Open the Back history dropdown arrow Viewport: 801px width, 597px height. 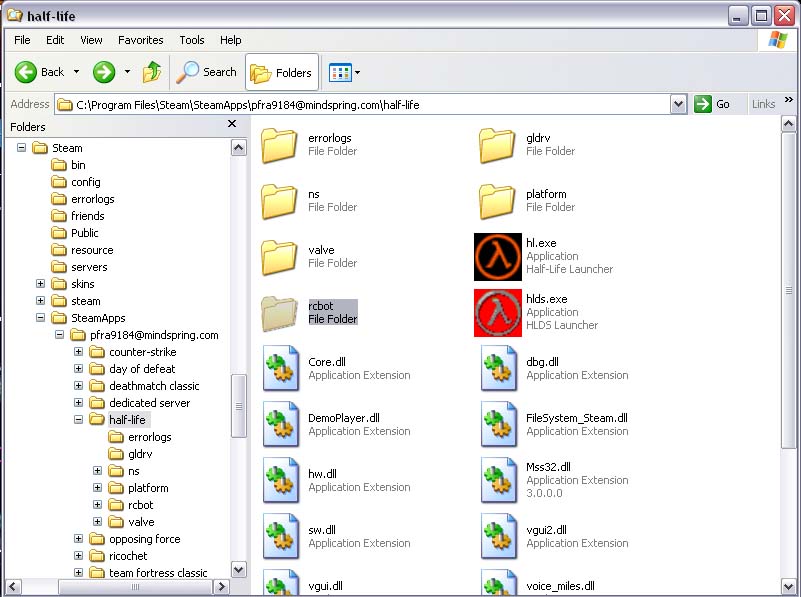76,72
